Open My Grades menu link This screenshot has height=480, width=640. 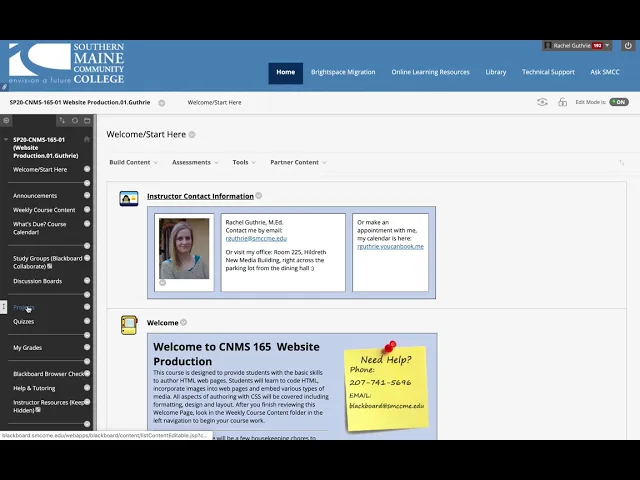point(27,348)
